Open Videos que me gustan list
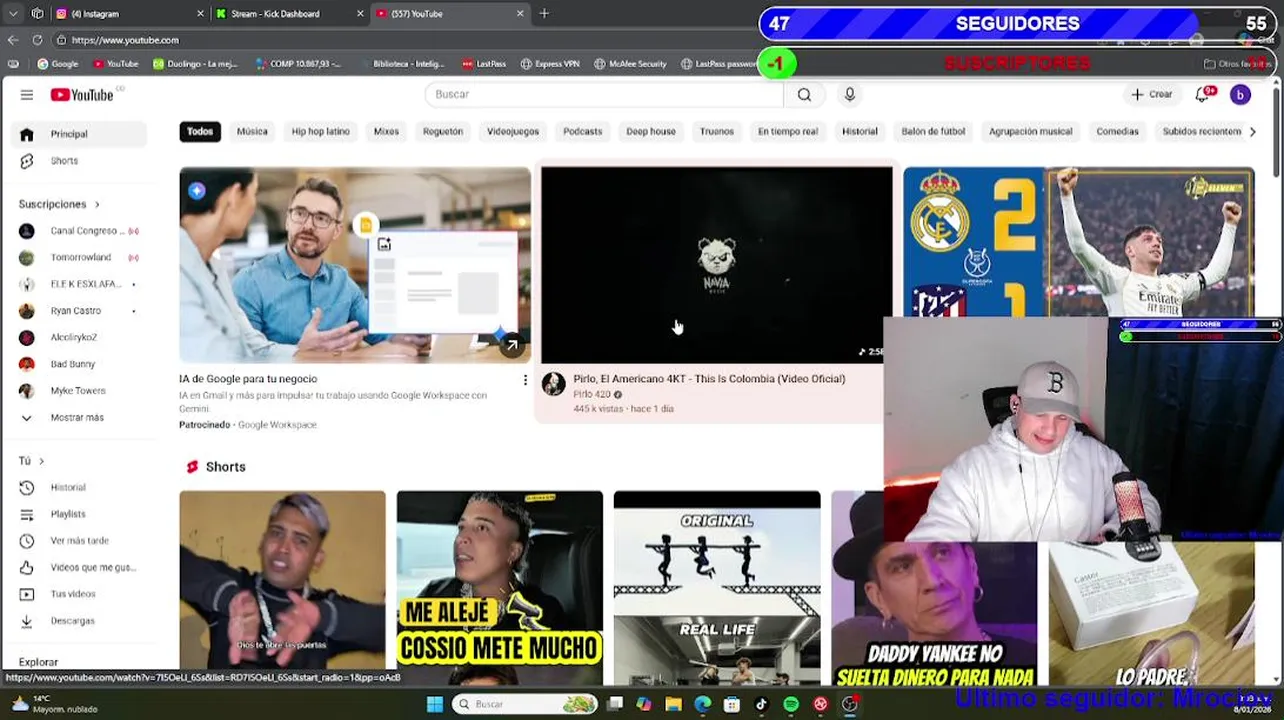Image resolution: width=1284 pixels, height=720 pixels. (x=80, y=567)
